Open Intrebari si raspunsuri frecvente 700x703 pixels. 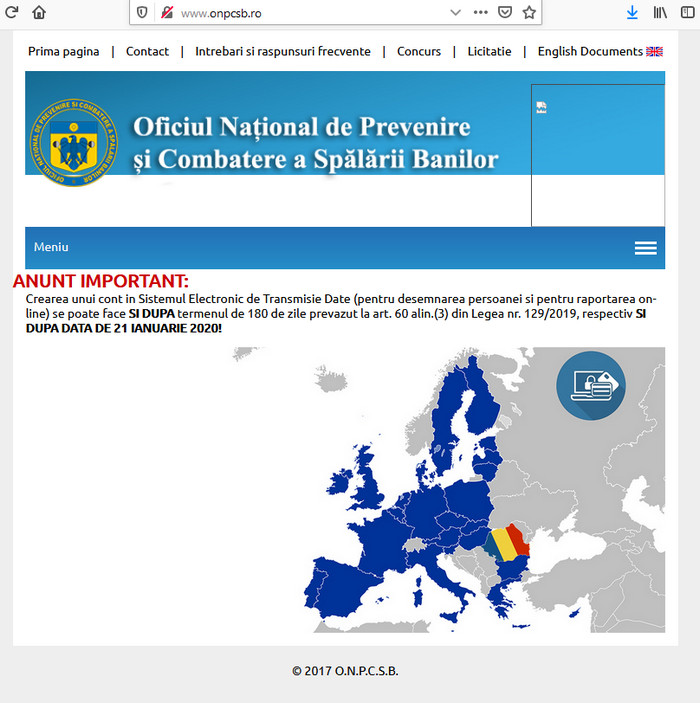tap(283, 52)
